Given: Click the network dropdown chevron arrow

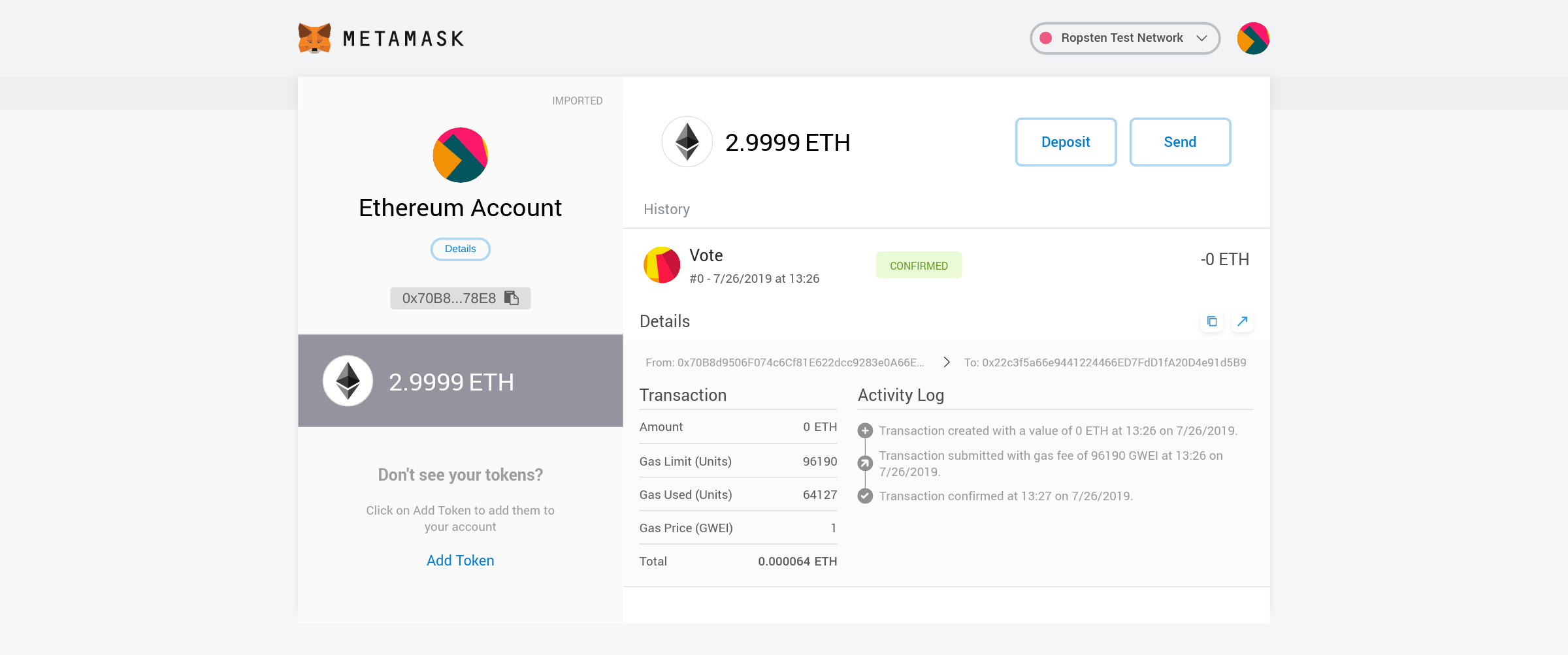Looking at the screenshot, I should [1201, 39].
